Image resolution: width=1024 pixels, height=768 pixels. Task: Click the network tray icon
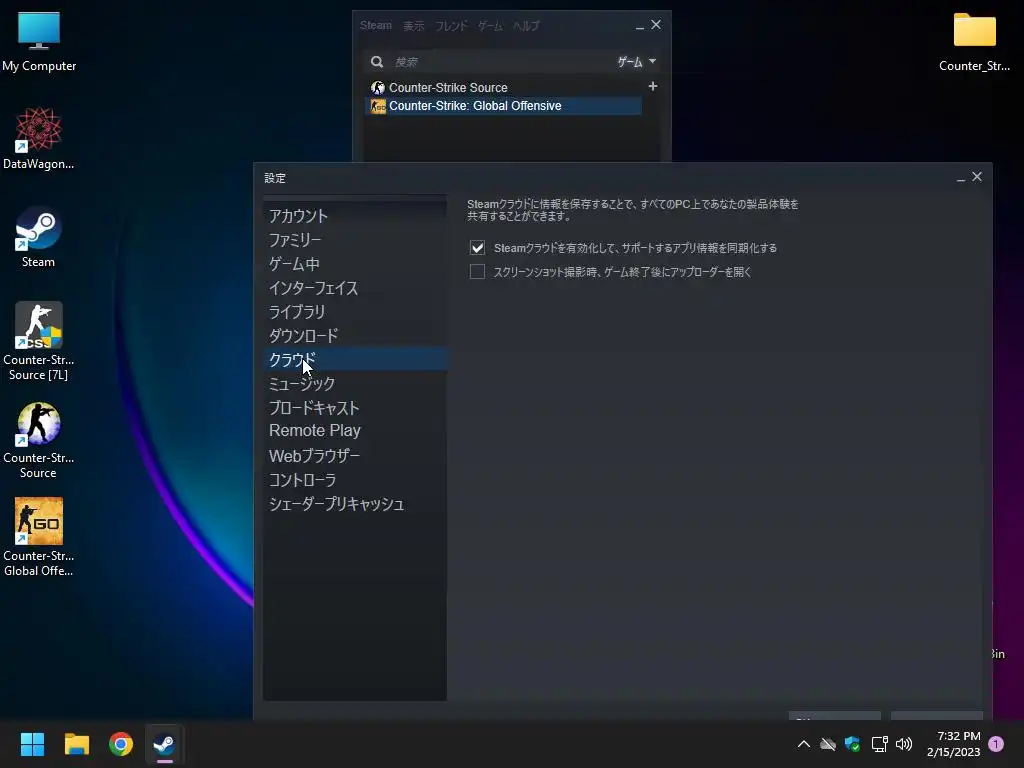pos(880,744)
